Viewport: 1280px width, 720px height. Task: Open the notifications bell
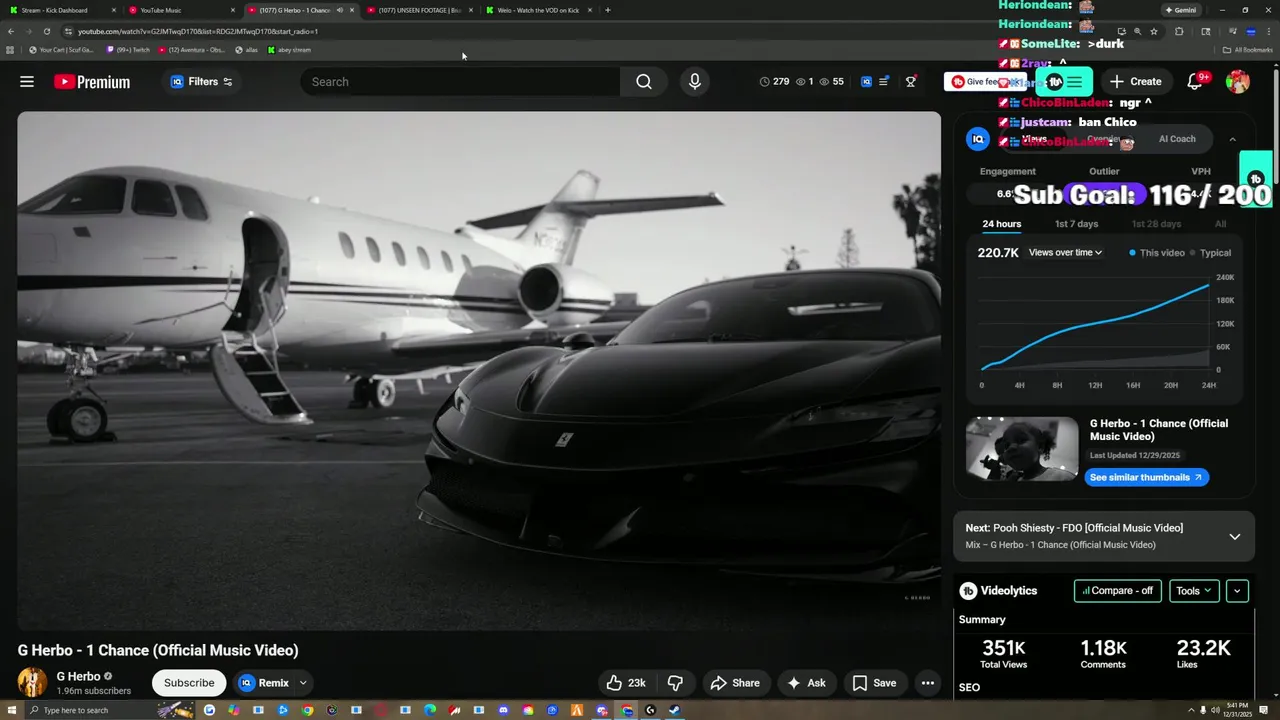[x=1195, y=82]
